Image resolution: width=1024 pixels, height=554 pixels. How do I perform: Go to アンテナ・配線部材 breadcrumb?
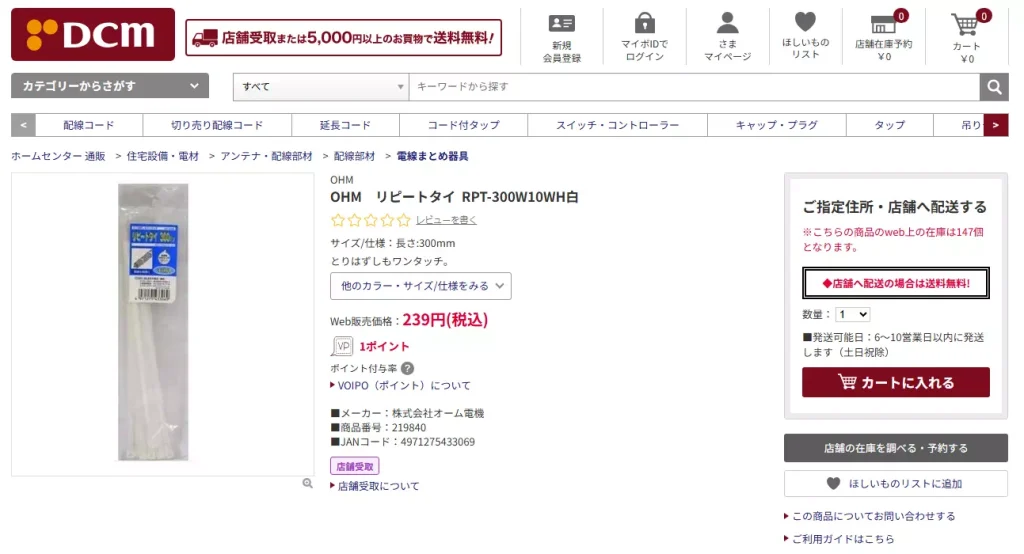coord(266,156)
